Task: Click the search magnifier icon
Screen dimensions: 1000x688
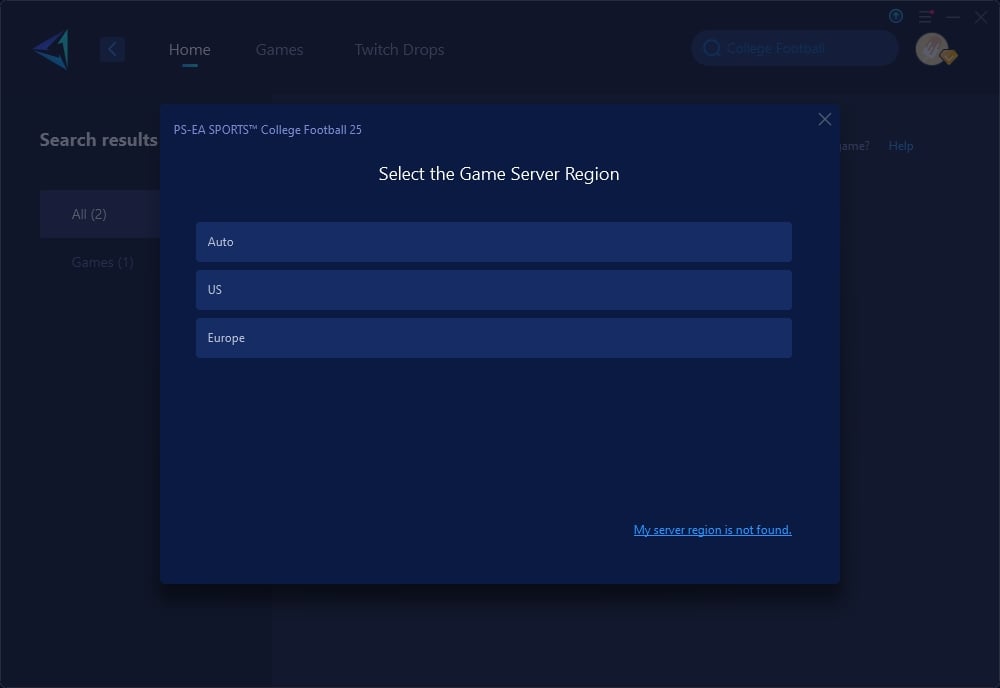Action: pyautogui.click(x=712, y=48)
